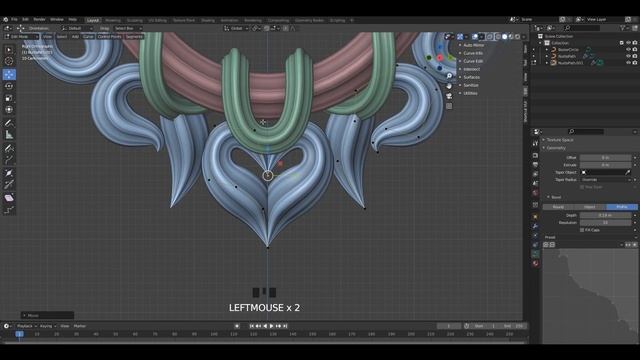Image resolution: width=640 pixels, height=360 pixels.
Task: Open the Render properties tab
Action: 535,156
